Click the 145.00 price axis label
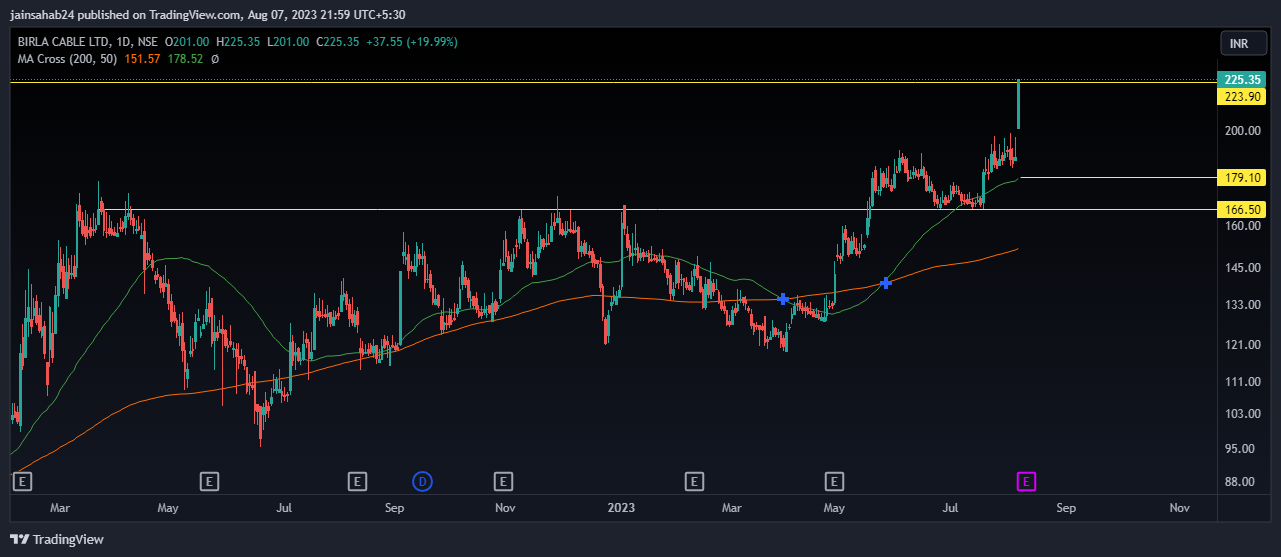 click(x=1241, y=268)
